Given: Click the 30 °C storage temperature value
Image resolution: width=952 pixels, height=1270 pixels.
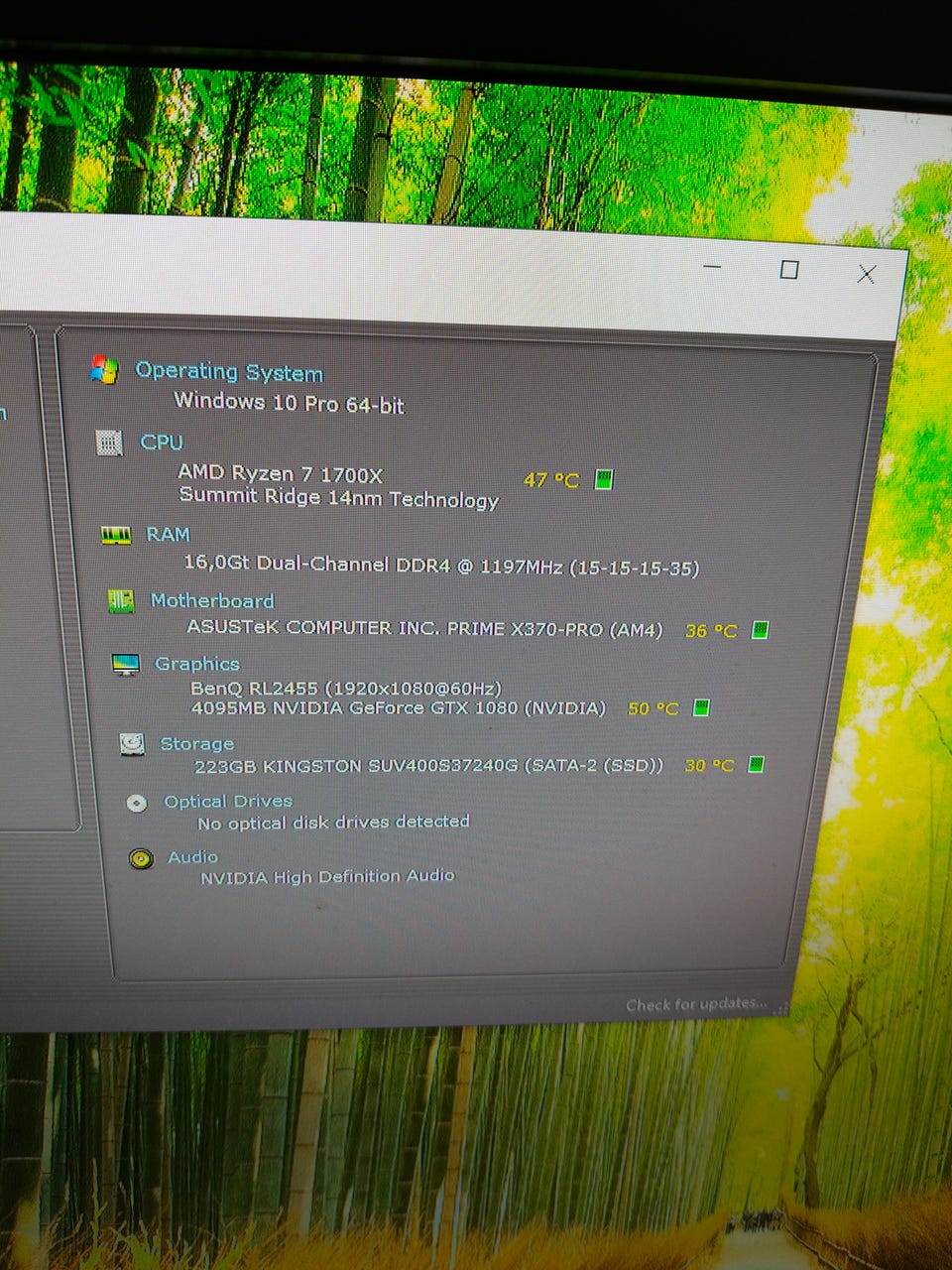Looking at the screenshot, I should click(709, 765).
